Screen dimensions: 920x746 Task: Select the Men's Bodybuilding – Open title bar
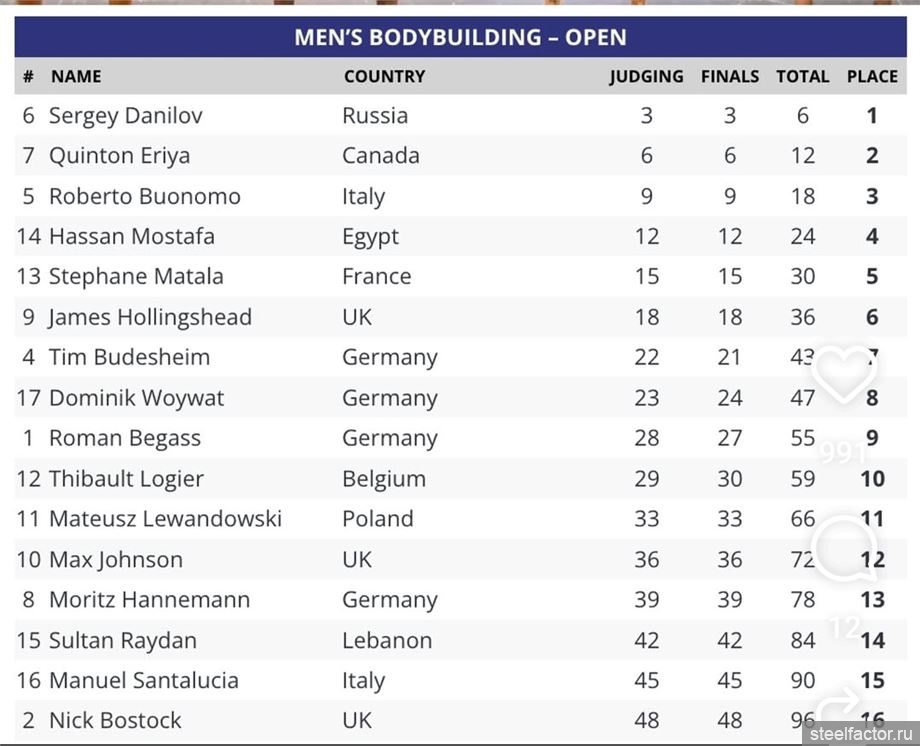tap(460, 38)
